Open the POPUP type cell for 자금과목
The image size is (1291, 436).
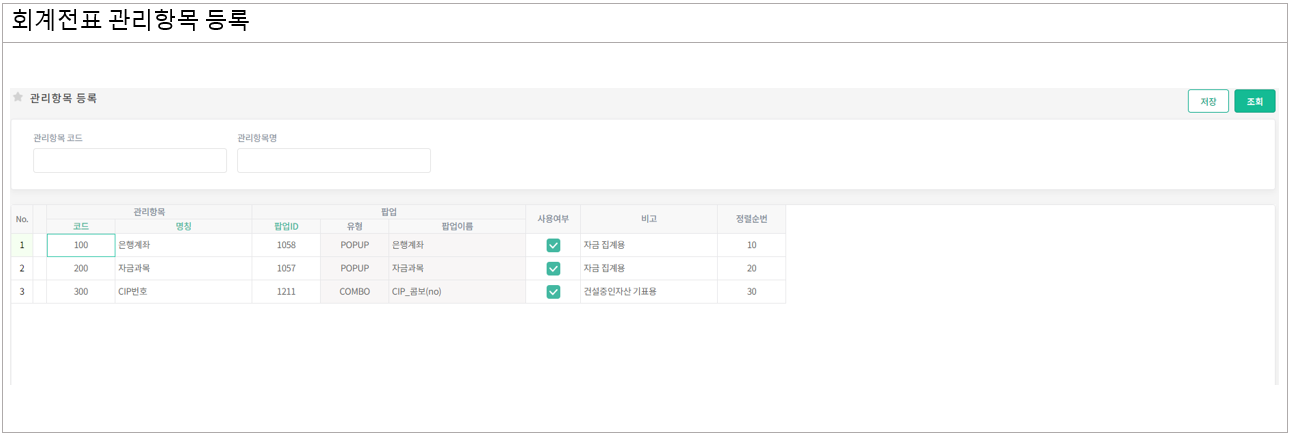pos(355,268)
